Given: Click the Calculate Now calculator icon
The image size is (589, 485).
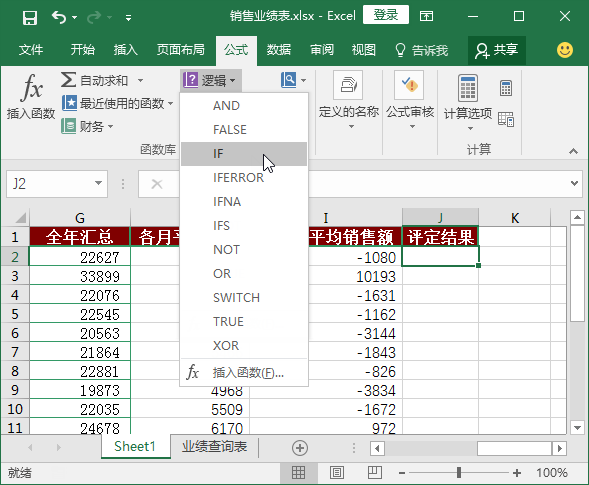Looking at the screenshot, I should [506, 88].
